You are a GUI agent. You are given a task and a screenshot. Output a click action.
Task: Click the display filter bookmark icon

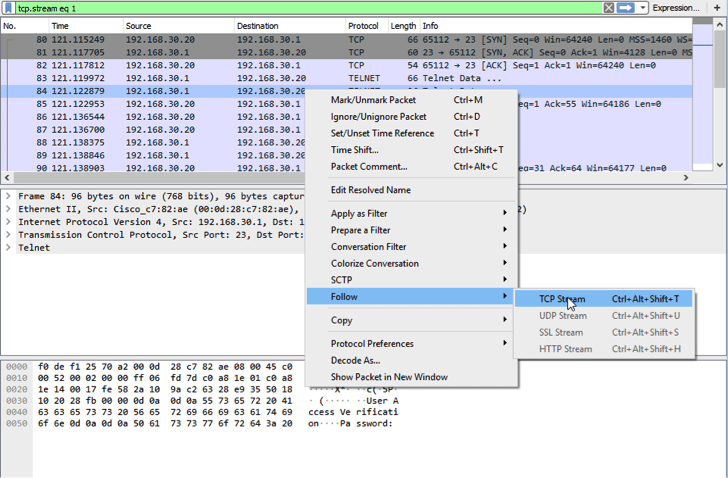click(x=9, y=7)
